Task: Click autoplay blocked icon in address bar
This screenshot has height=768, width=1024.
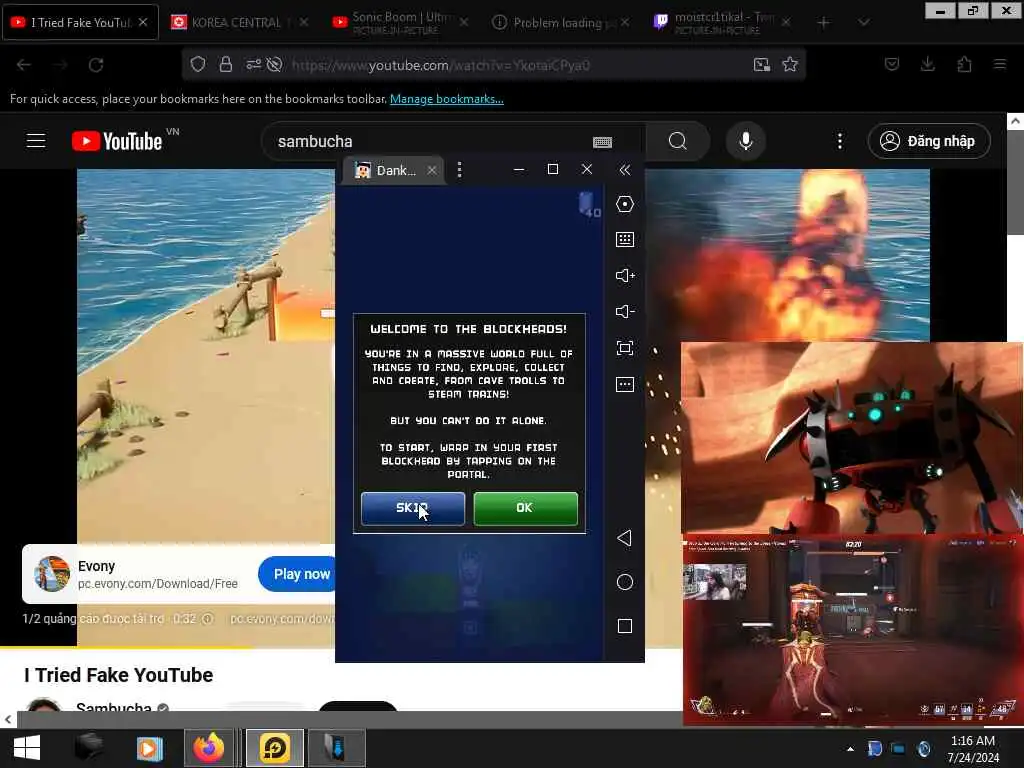Action: coord(275,64)
